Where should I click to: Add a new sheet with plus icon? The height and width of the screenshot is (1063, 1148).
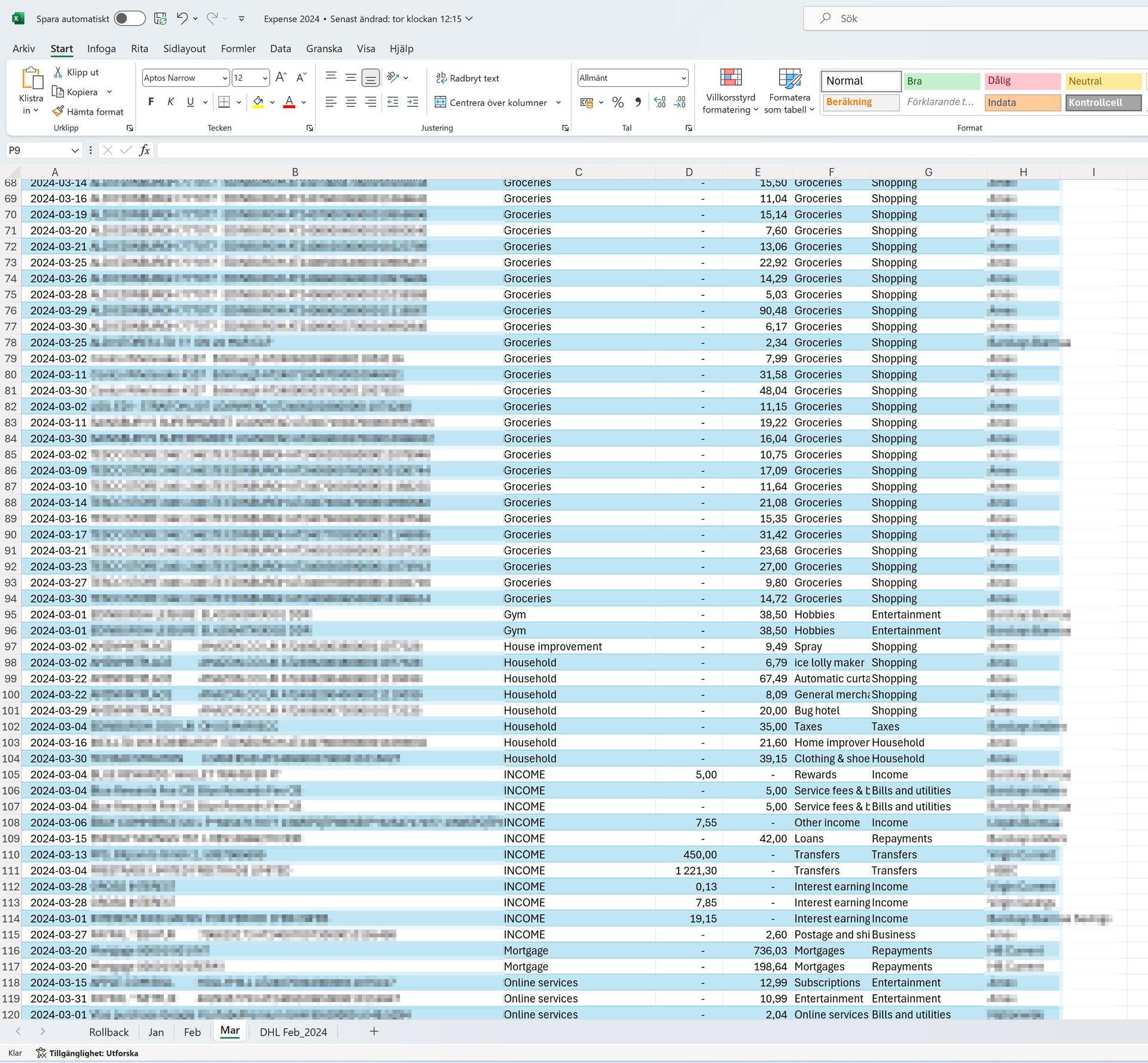[374, 1031]
